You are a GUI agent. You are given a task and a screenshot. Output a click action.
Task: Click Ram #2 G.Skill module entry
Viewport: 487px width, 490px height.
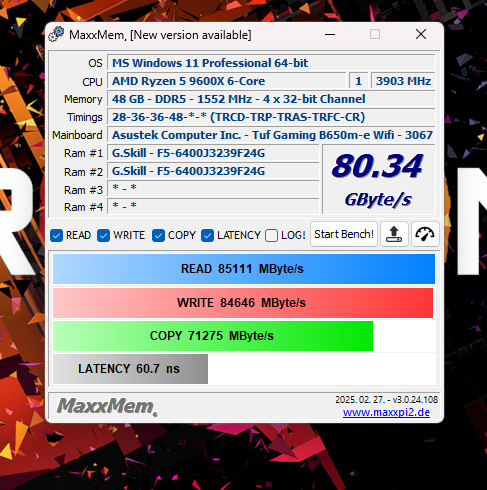click(x=213, y=171)
